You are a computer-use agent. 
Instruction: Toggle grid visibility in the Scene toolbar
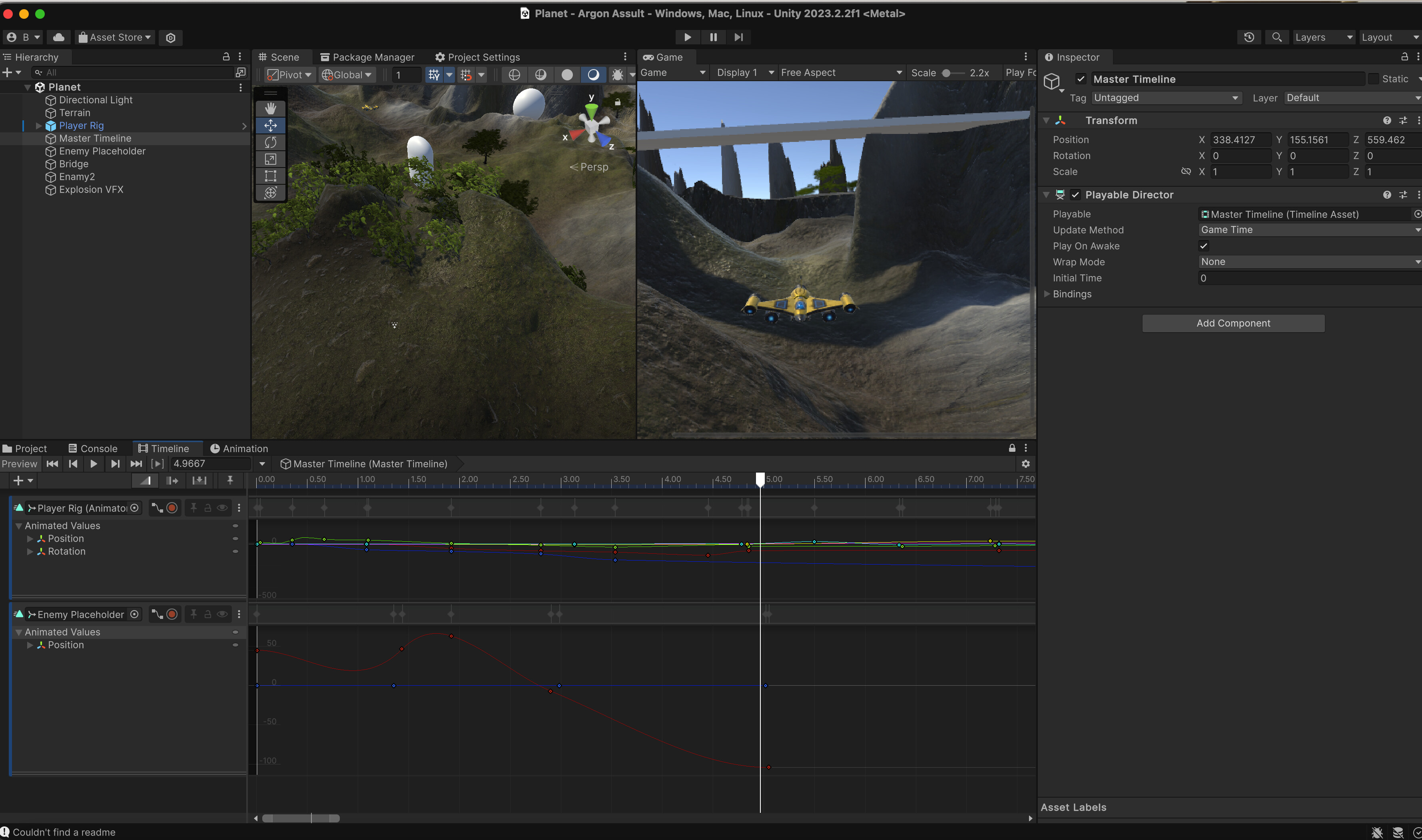coord(434,74)
